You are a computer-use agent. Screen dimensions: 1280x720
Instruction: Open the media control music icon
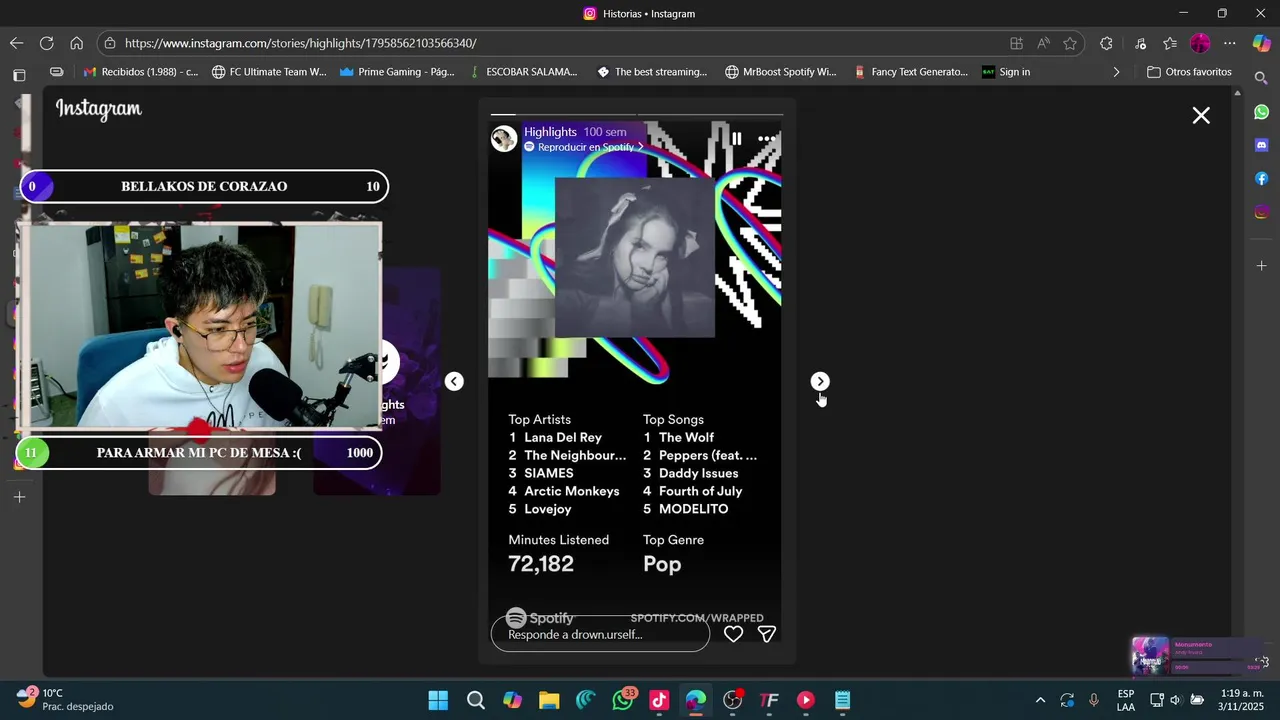(x=1140, y=43)
